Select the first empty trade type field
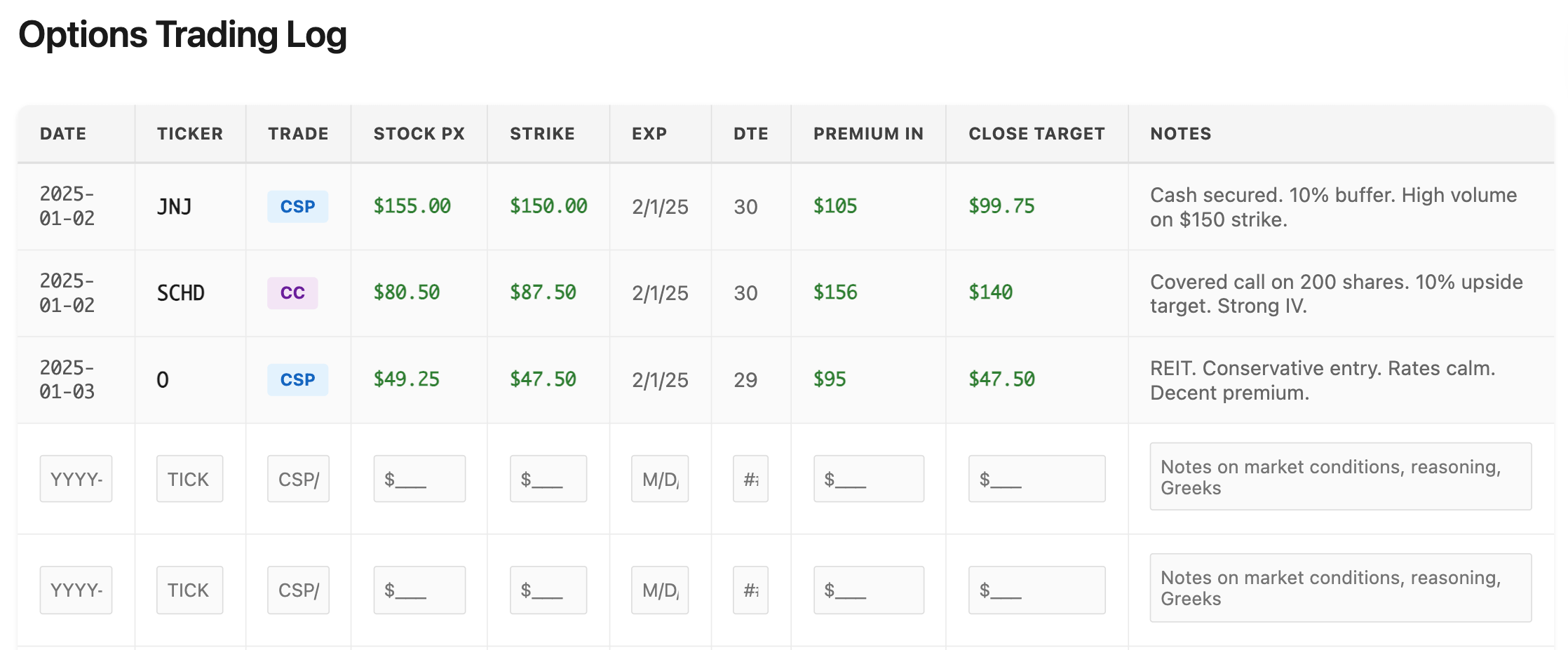Viewport: 1568px width, 650px height. point(298,479)
